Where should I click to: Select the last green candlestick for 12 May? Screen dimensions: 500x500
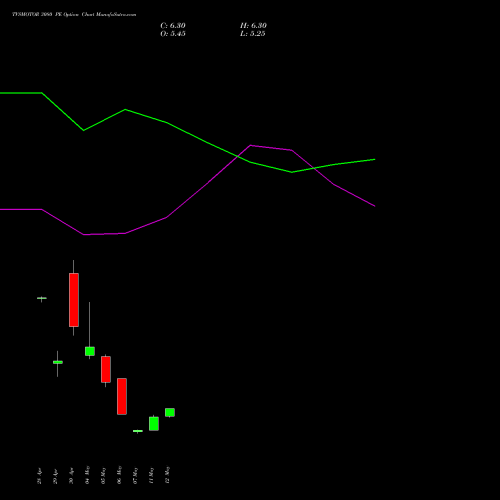click(x=170, y=412)
